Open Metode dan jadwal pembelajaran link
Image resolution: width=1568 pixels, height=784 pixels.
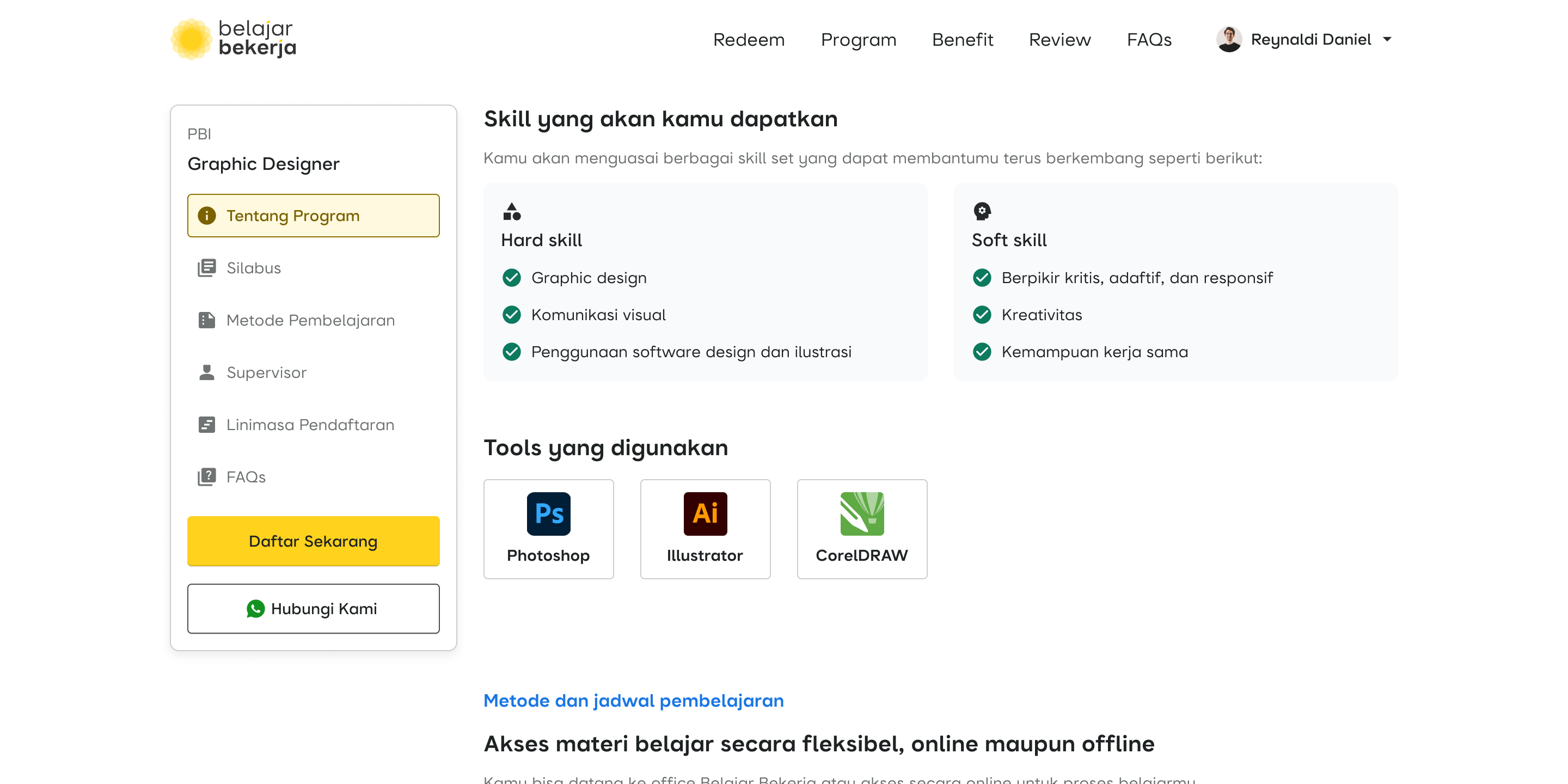click(633, 701)
